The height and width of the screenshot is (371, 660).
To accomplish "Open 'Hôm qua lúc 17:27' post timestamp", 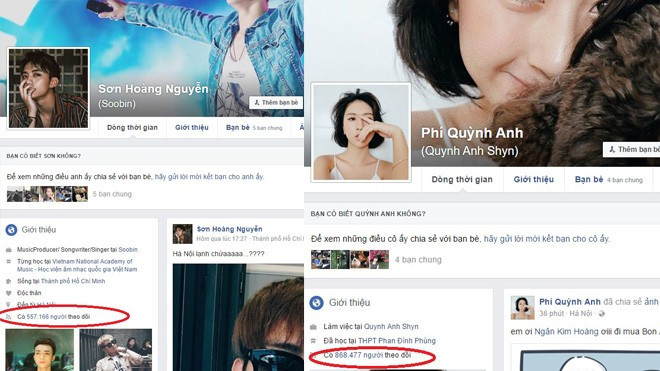I will [x=222, y=239].
